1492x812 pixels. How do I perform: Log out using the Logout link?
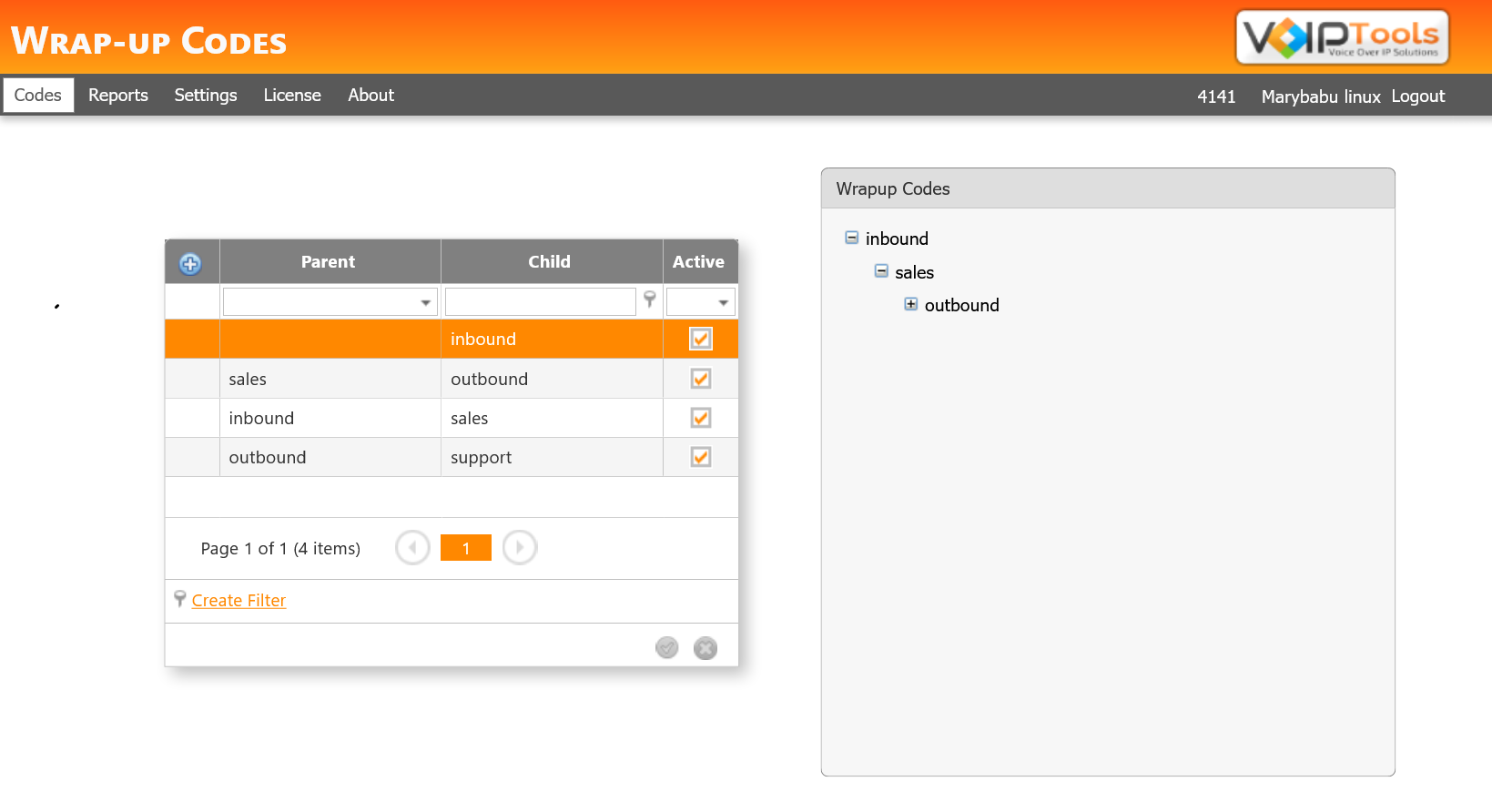pos(1417,96)
